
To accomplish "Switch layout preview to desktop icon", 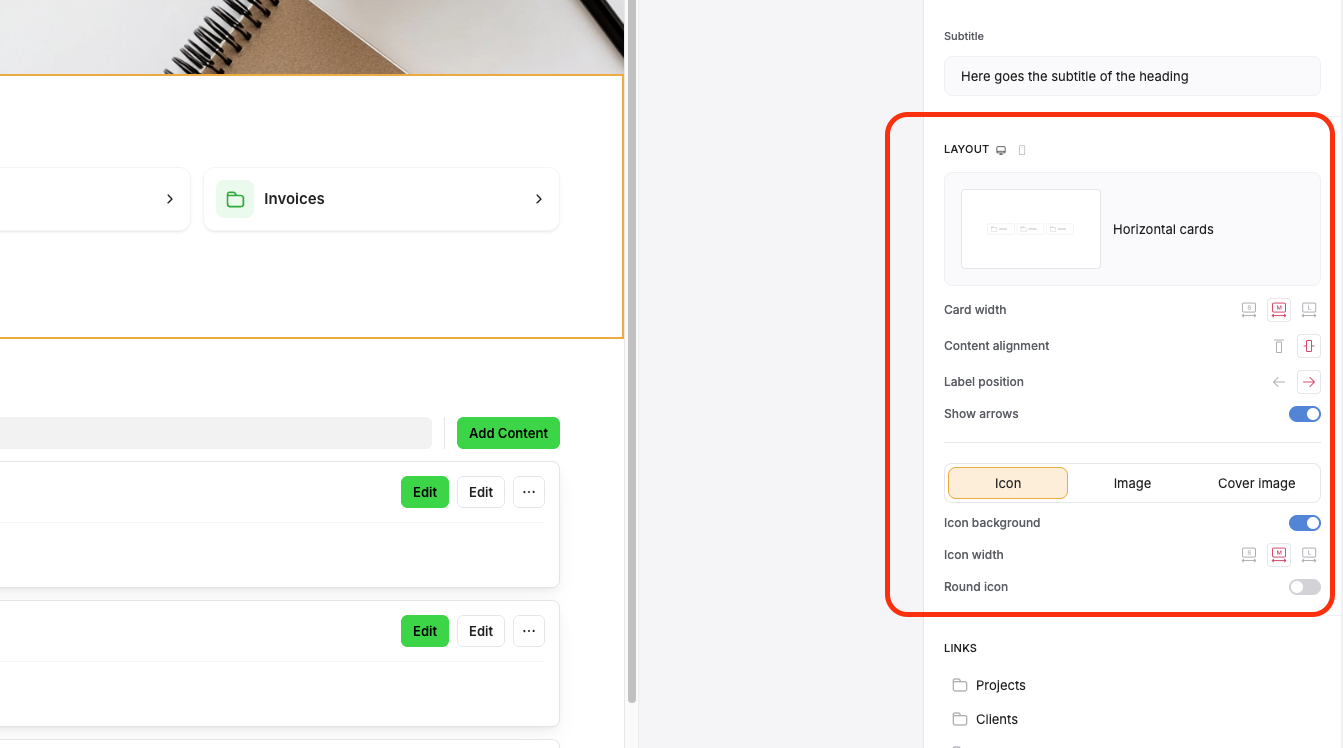I will (1001, 150).
